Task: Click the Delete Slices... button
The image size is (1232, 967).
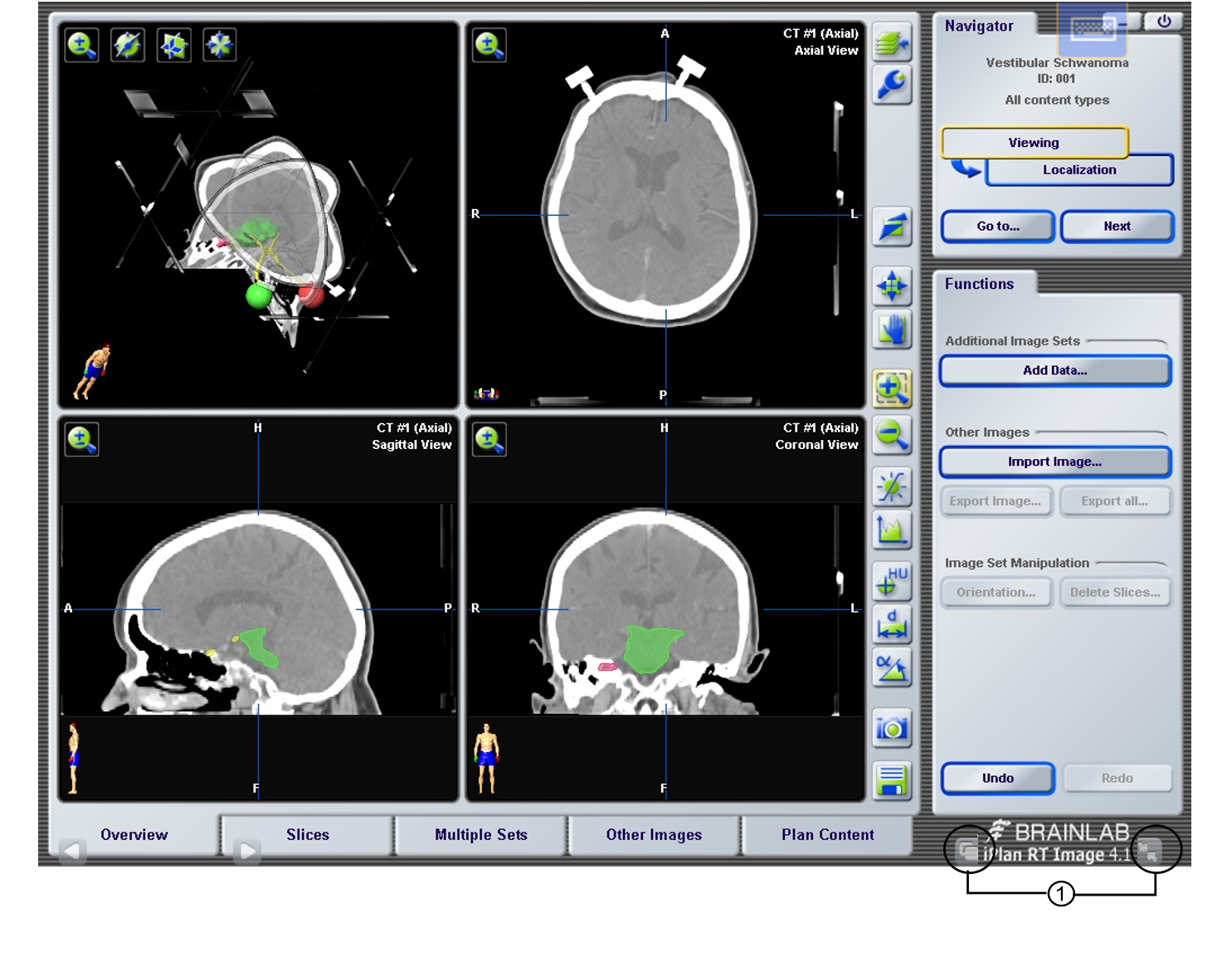Action: (x=1115, y=592)
